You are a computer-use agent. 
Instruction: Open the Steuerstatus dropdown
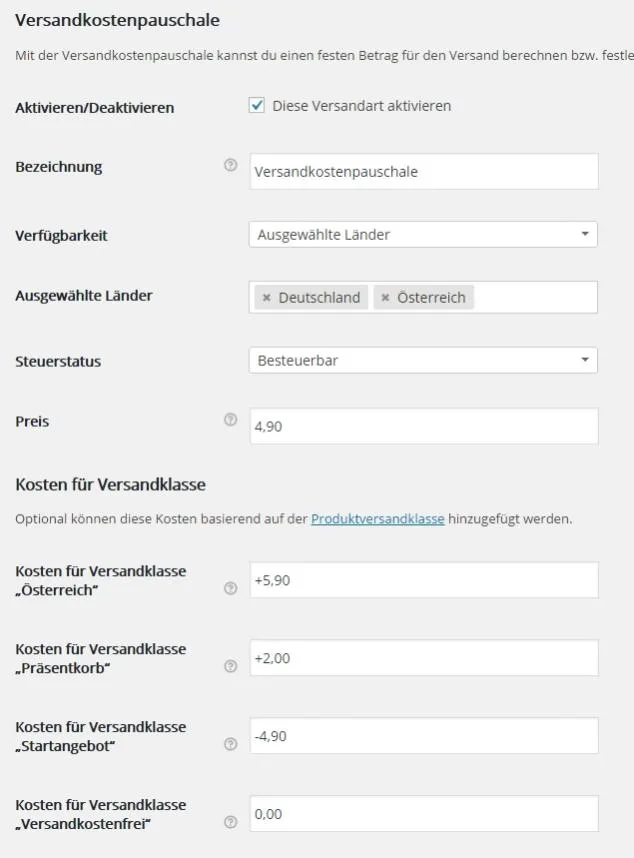(x=423, y=361)
